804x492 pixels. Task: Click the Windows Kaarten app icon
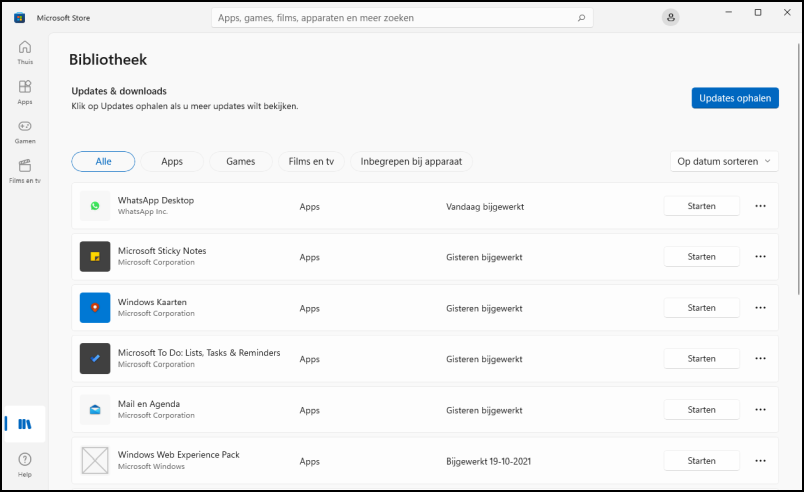tap(95, 308)
